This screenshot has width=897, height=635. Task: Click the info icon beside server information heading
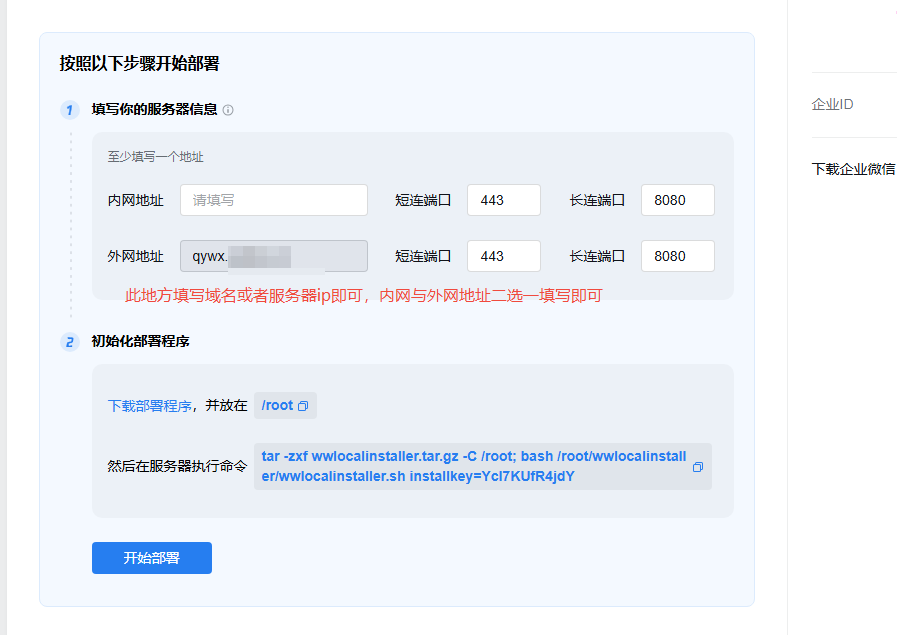pos(228,110)
